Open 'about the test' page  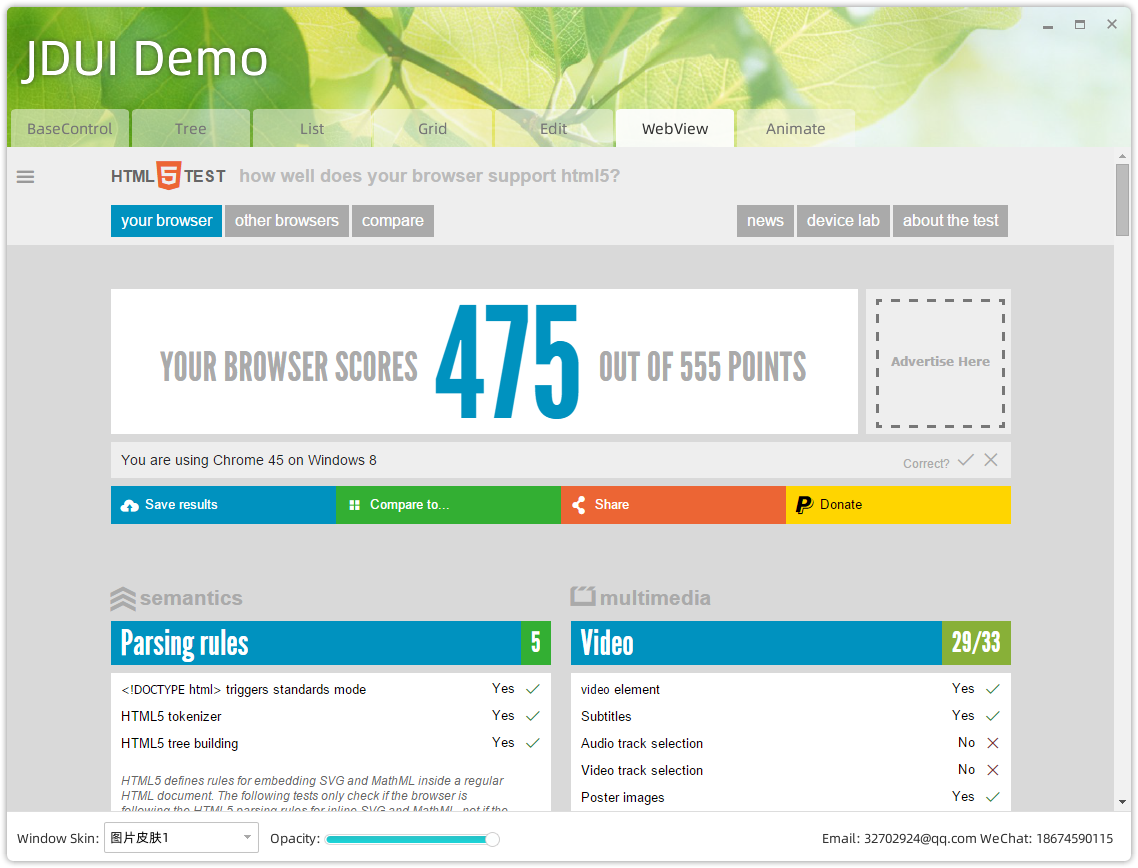pos(950,221)
